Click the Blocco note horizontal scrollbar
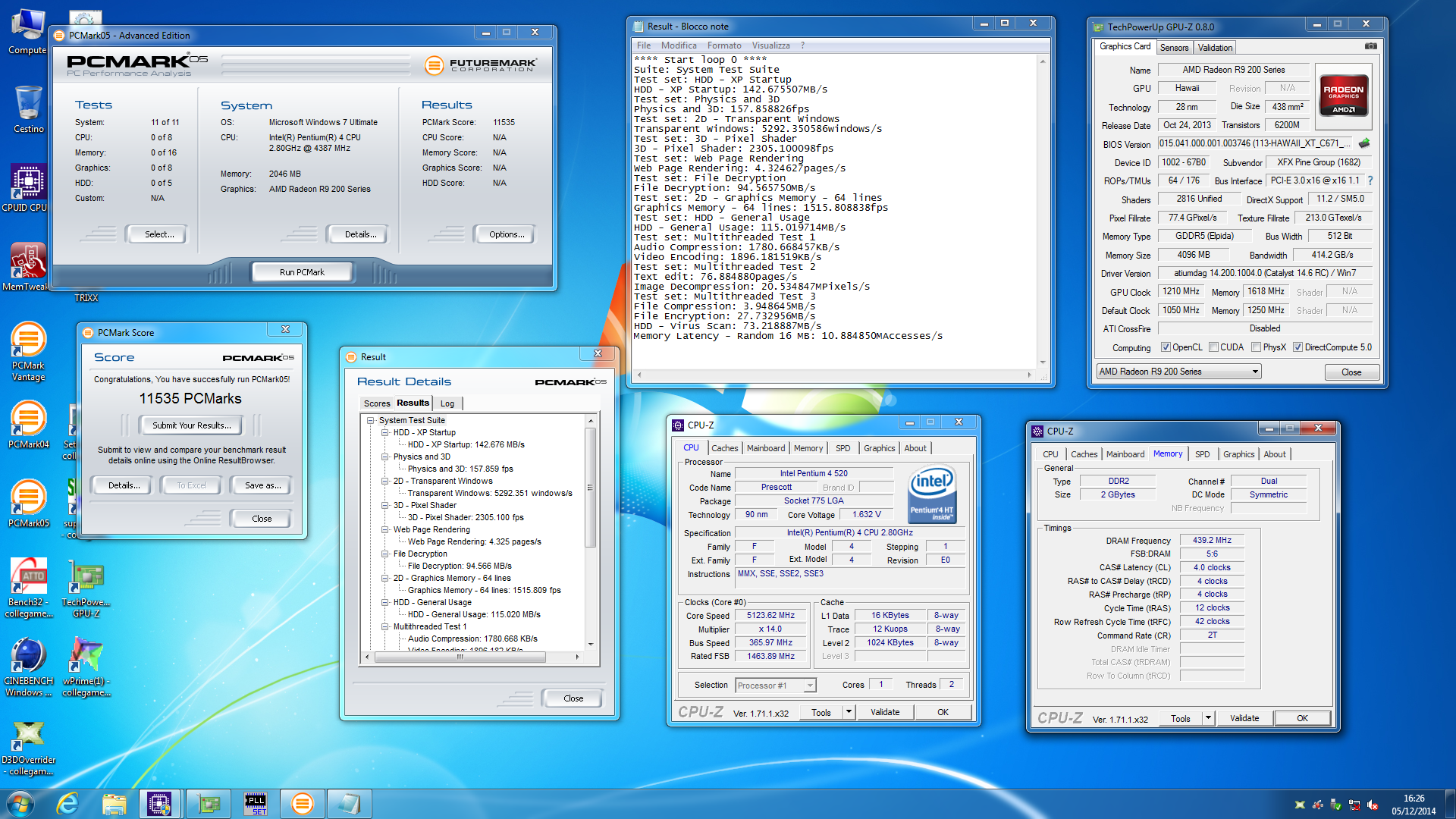This screenshot has height=819, width=1456. point(834,375)
